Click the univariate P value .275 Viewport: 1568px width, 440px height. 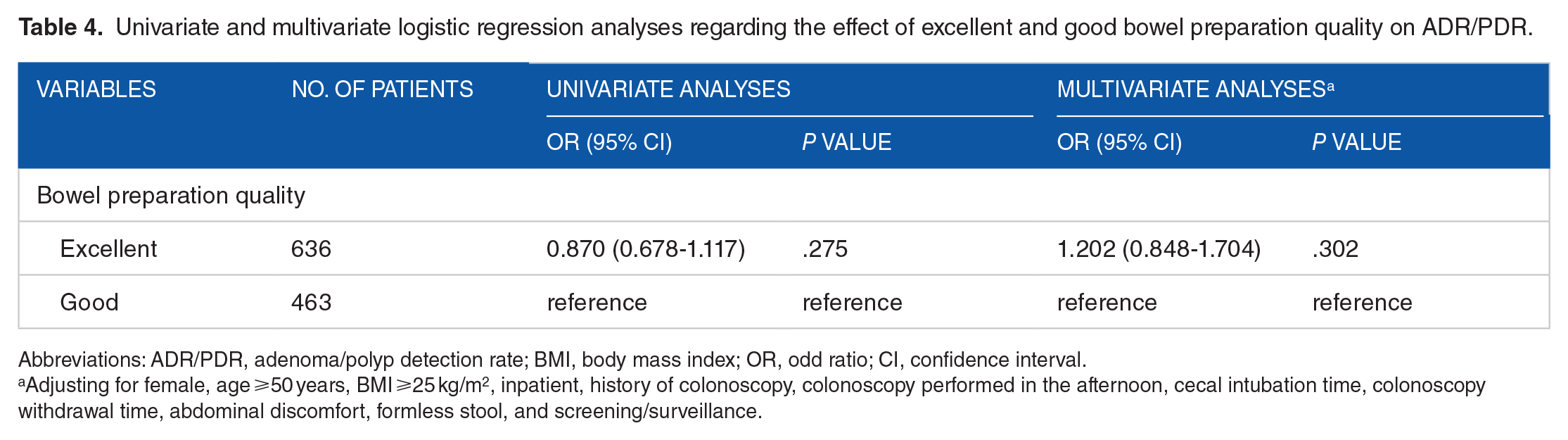(x=824, y=249)
